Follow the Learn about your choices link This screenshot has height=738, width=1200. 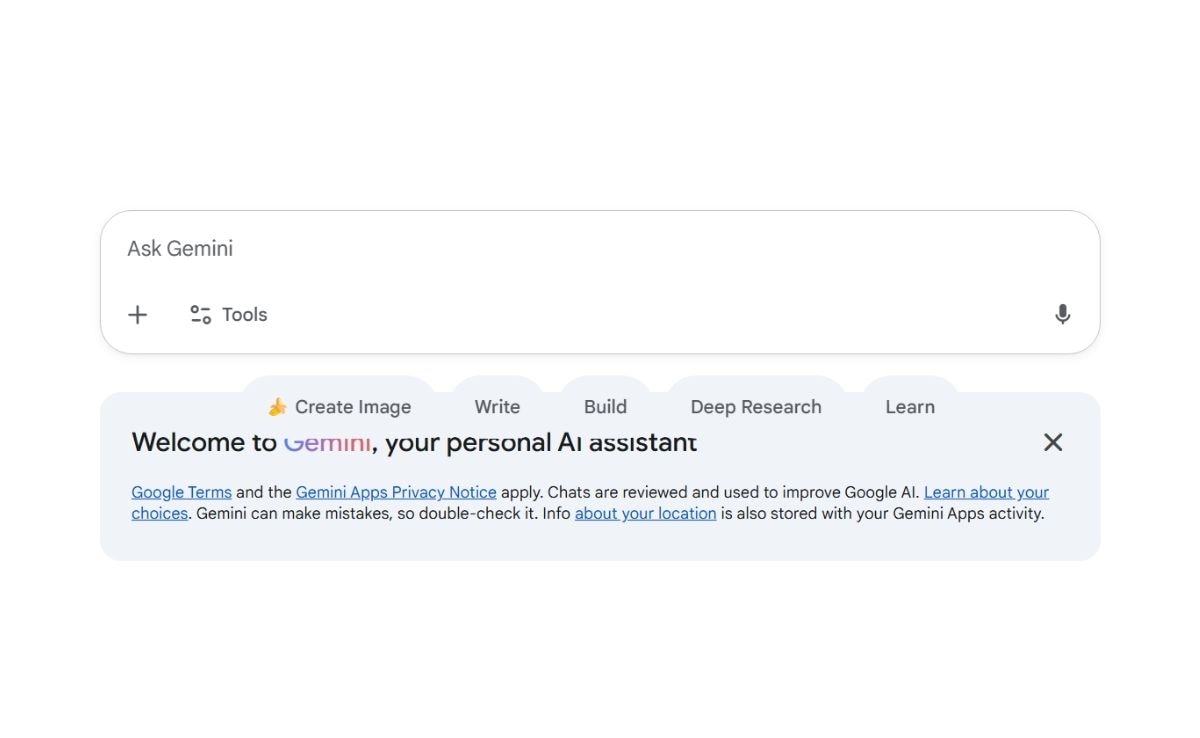click(x=986, y=492)
